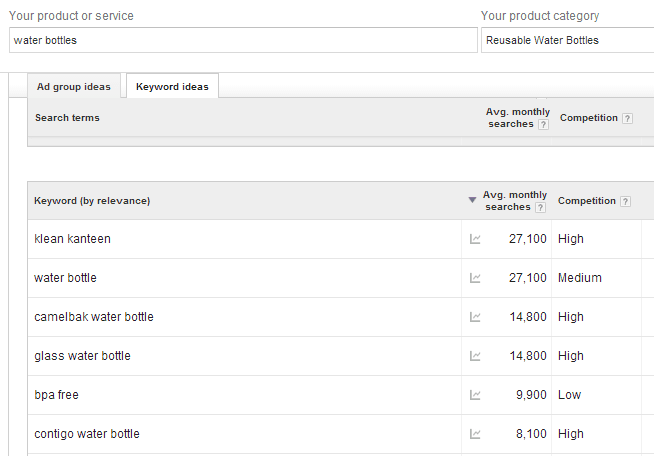The width and height of the screenshot is (654, 456).
Task: Click 'High' competition for klean kanteen
Action: tap(571, 239)
